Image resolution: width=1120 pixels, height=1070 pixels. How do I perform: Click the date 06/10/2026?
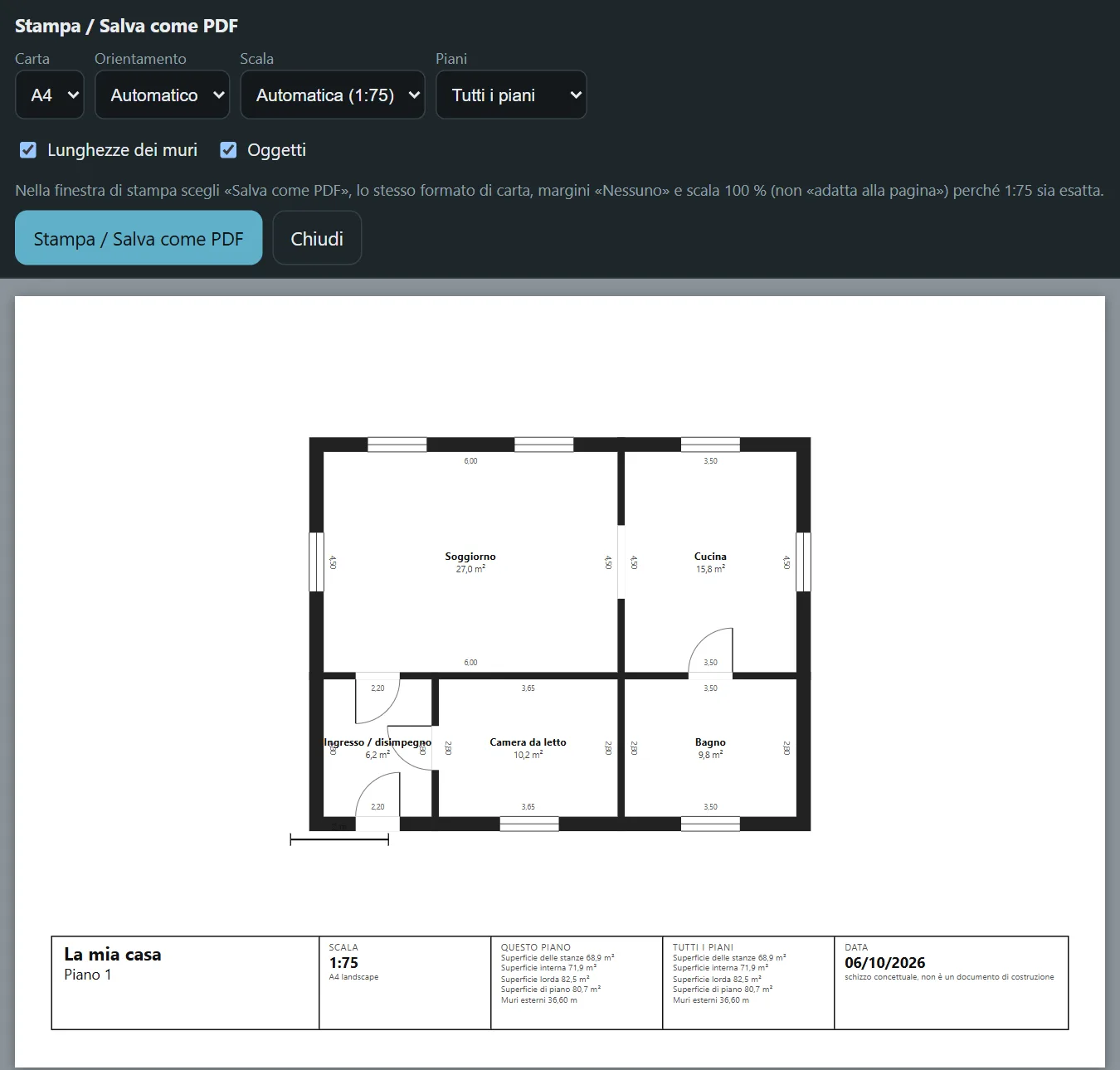pyautogui.click(x=884, y=963)
